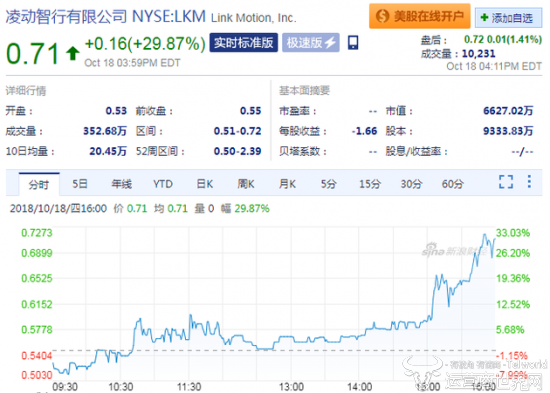Click the opening price 0.53
This screenshot has height=393, width=550.
[116, 111]
